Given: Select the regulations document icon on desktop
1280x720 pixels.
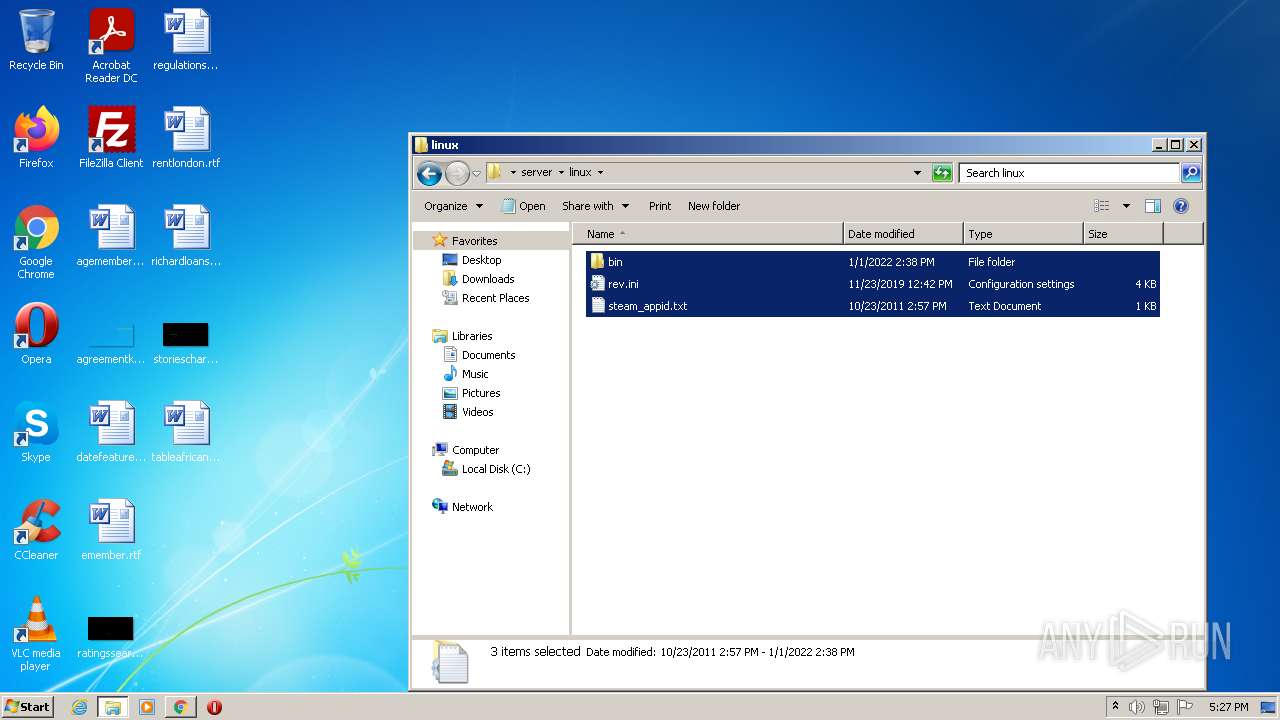Looking at the screenshot, I should coord(186,40).
